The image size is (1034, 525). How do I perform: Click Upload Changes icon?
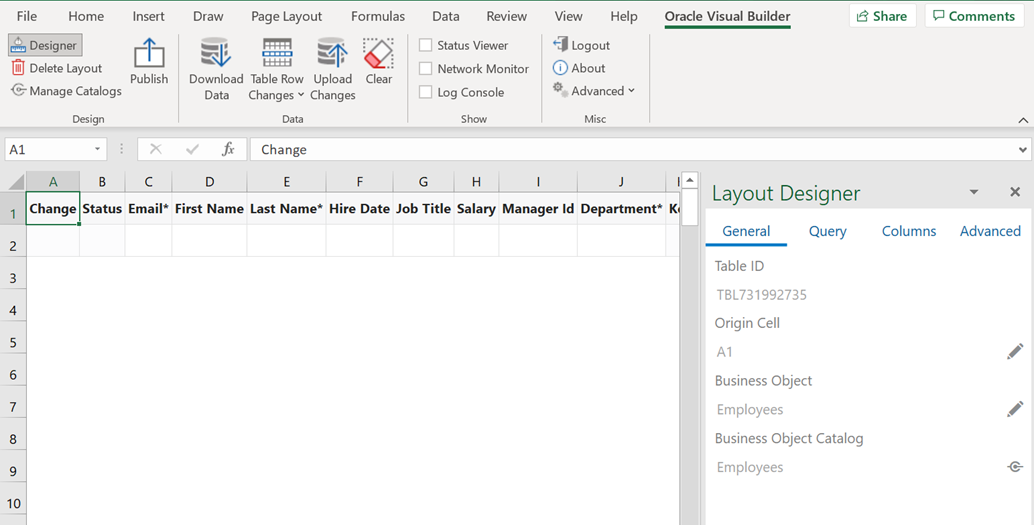tap(332, 53)
